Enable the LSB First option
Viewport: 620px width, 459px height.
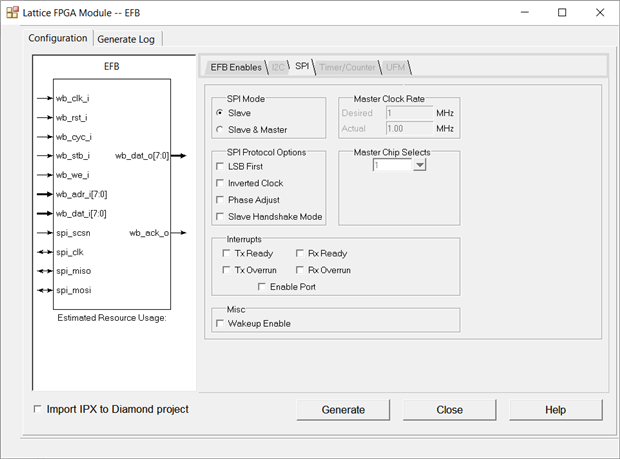(220, 166)
